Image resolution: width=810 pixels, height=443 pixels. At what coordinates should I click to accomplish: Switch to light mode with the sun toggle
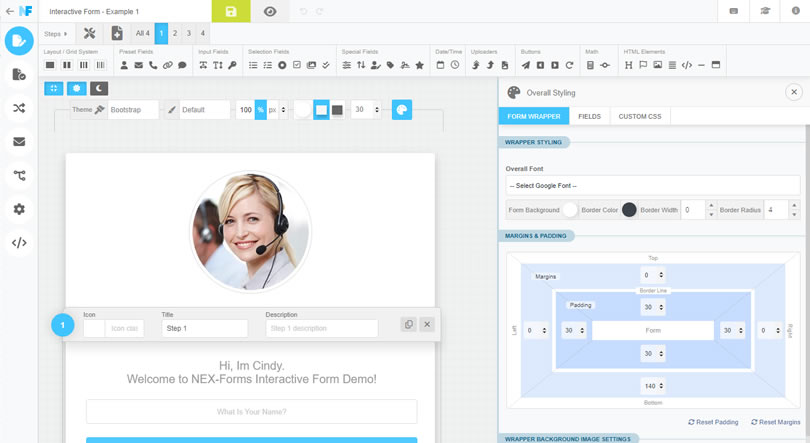76,88
